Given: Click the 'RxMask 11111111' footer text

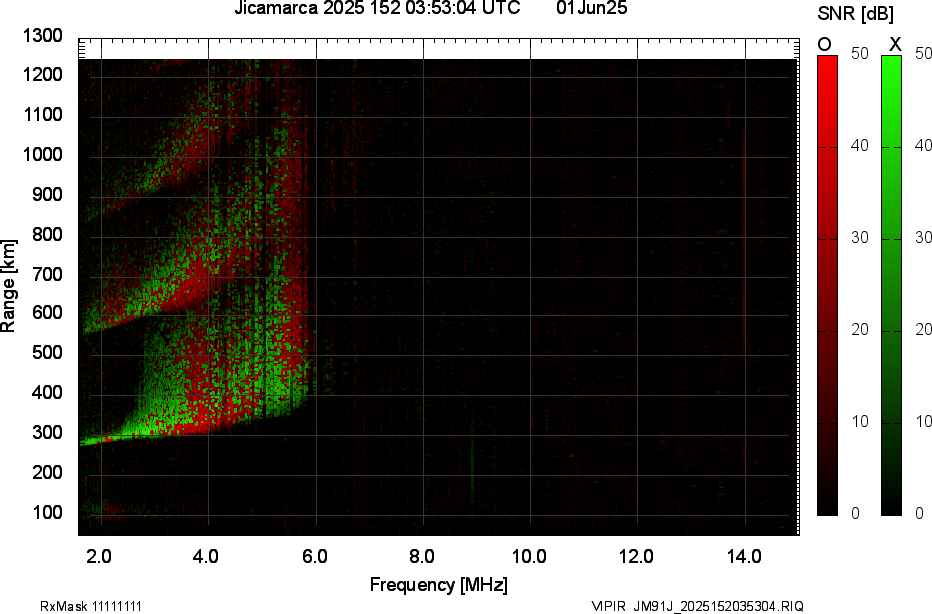Looking at the screenshot, I should (91, 606).
